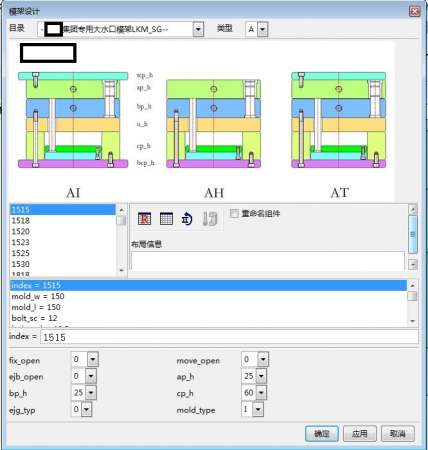The height and width of the screenshot is (450, 428).
Task: Click the AT mold base diagram
Action: point(338,120)
